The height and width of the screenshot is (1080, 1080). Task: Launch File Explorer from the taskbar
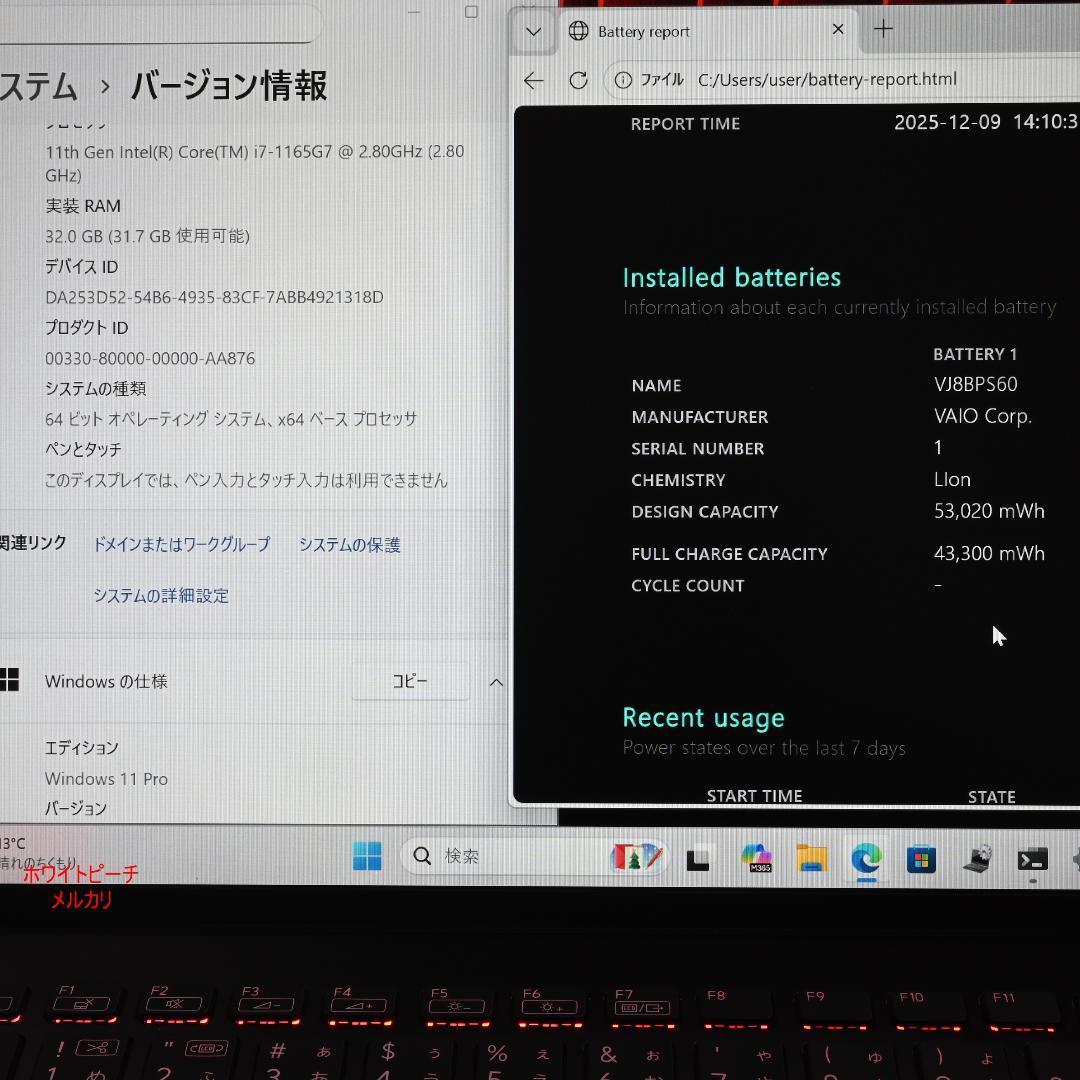pyautogui.click(x=811, y=858)
